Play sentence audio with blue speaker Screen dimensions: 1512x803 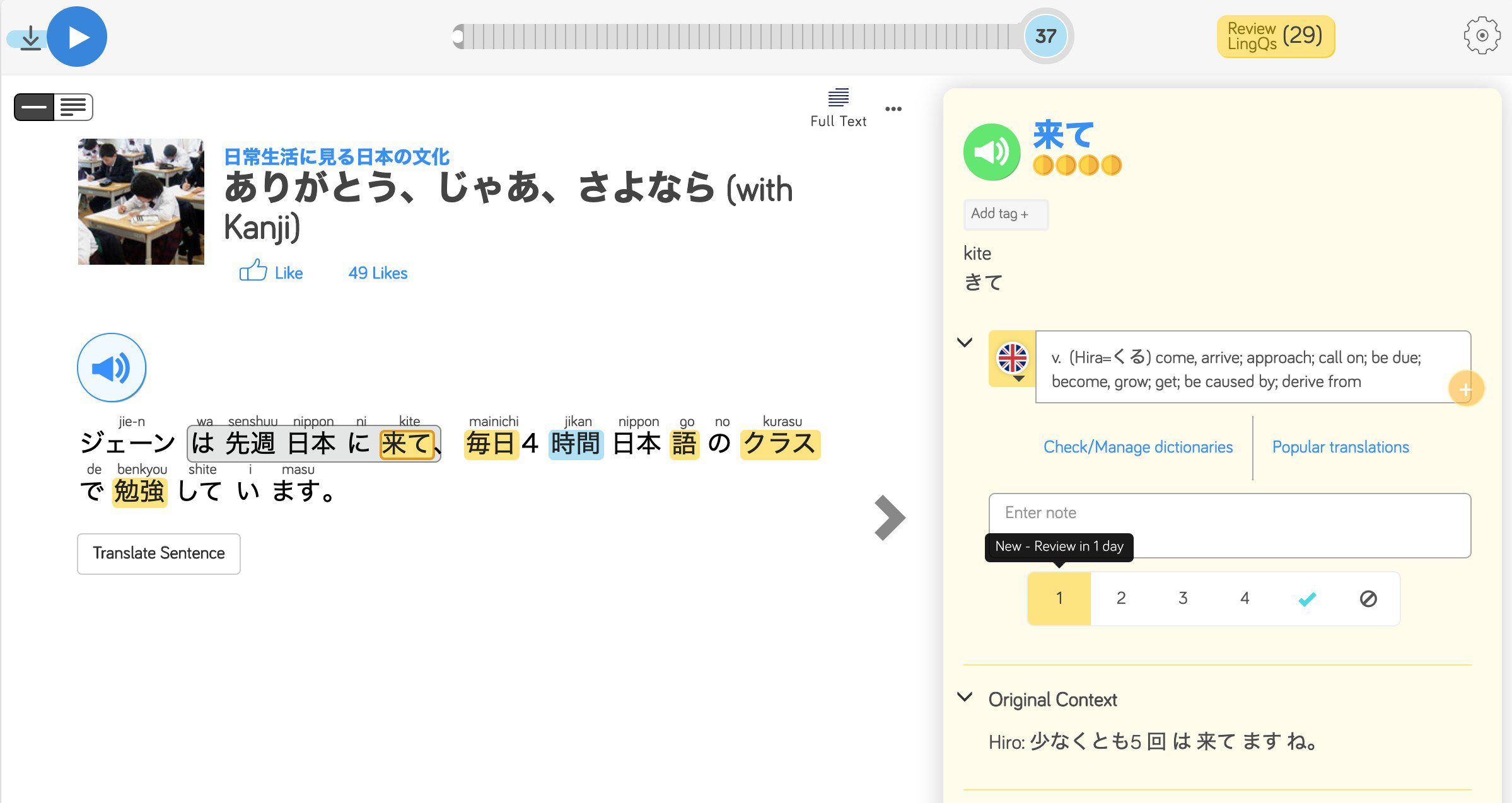pyautogui.click(x=112, y=367)
